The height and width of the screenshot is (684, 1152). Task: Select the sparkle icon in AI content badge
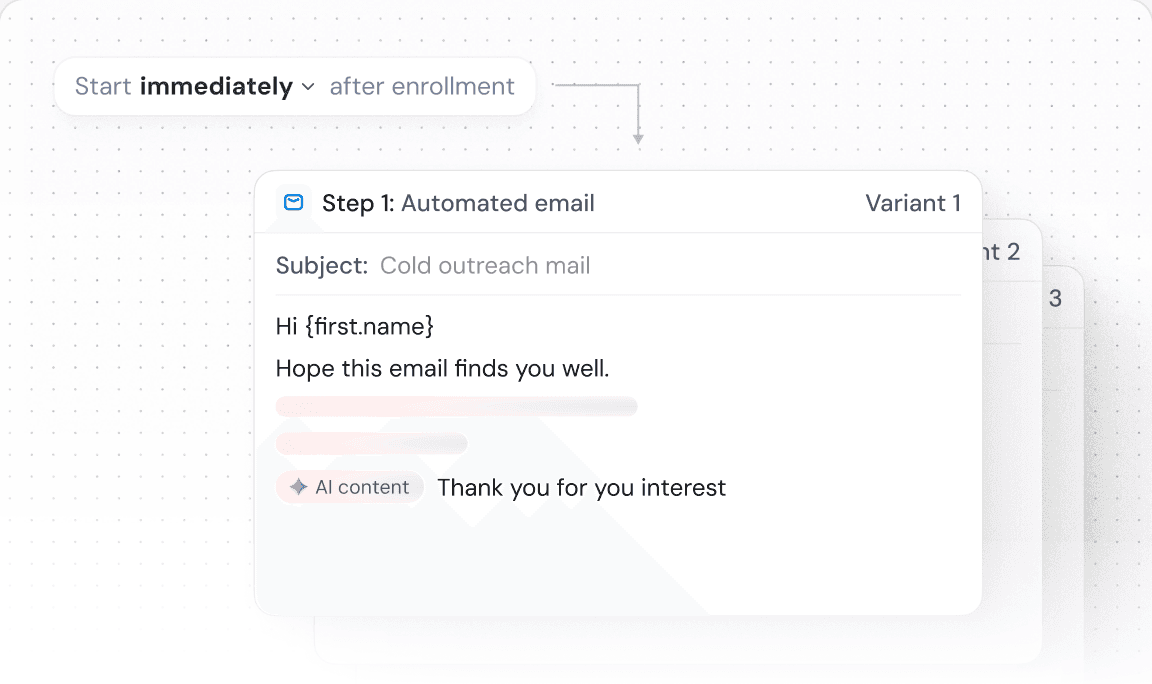(298, 487)
